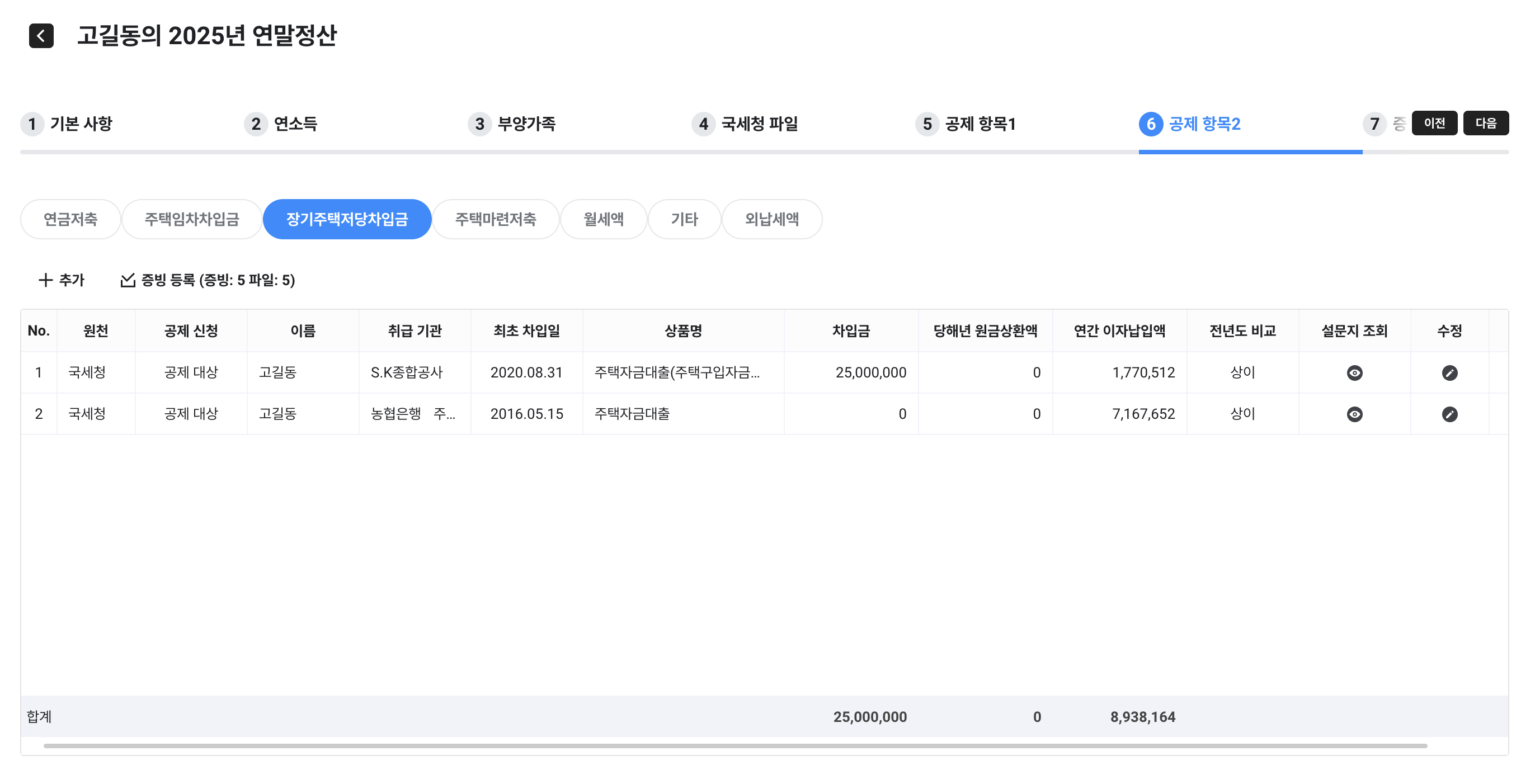Switch to 주택임차차입금 sub-tab
The image size is (1535, 784).
click(191, 219)
